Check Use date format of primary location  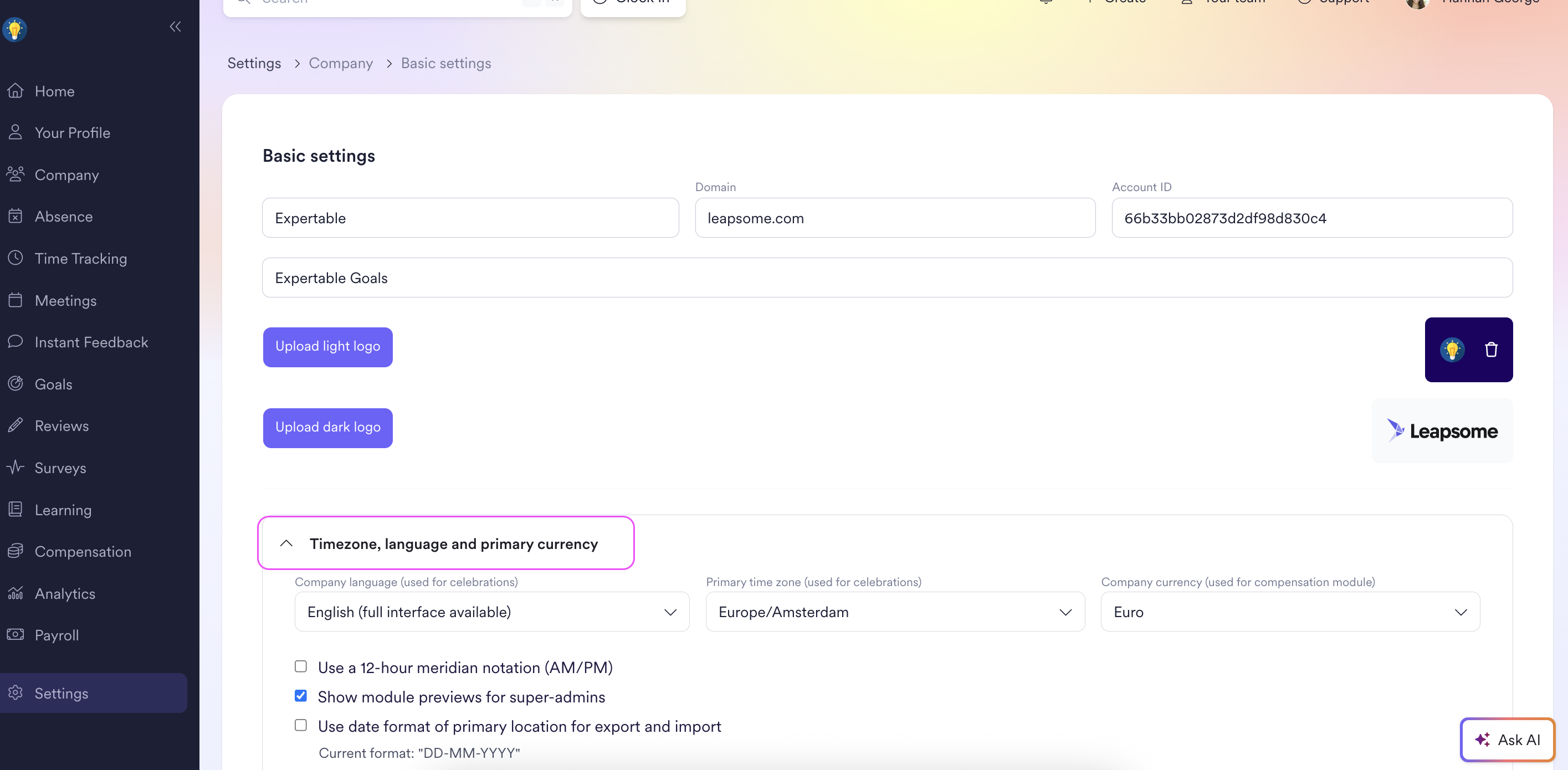(x=301, y=725)
